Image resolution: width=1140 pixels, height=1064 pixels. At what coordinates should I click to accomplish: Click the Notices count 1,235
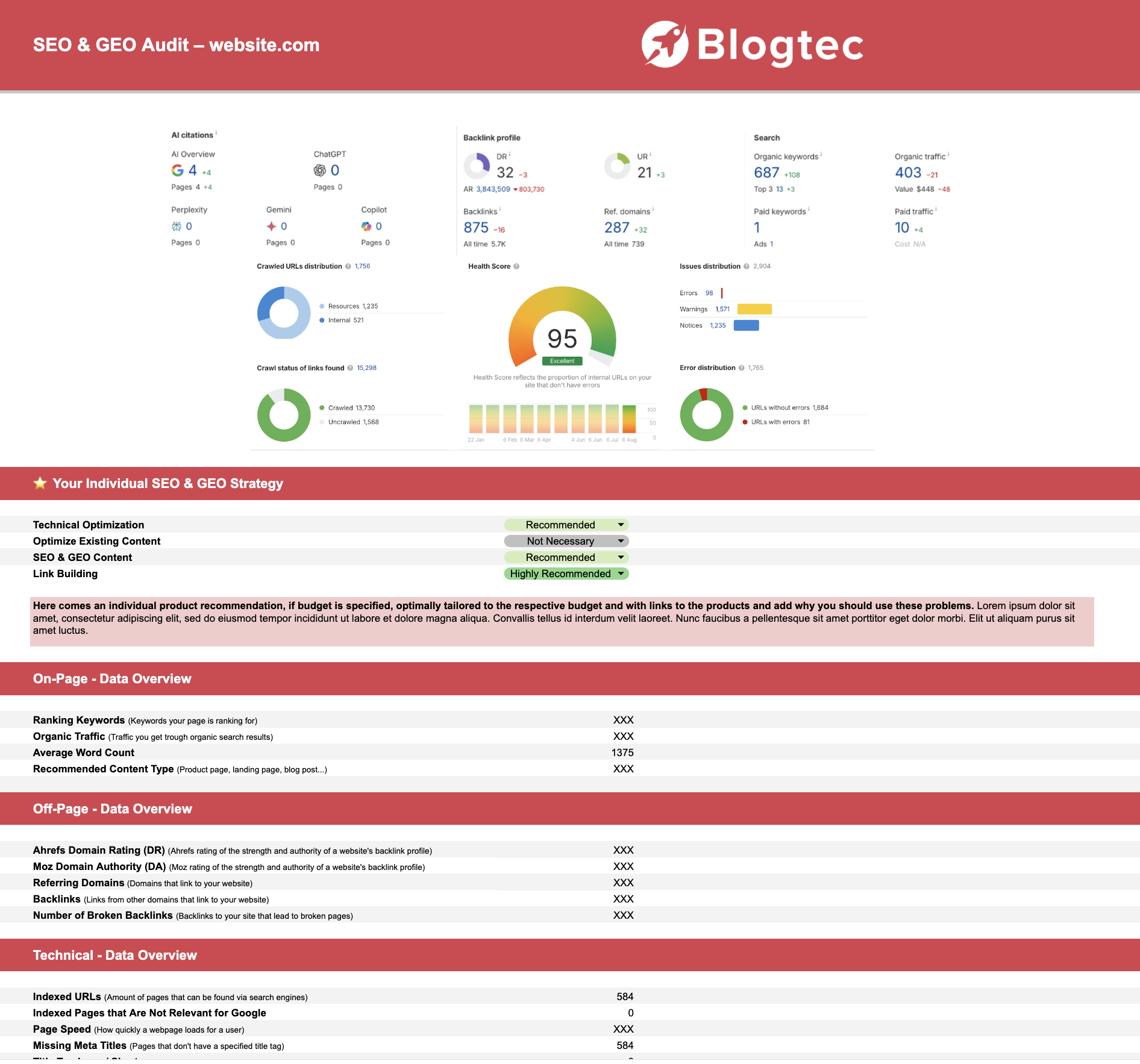(x=718, y=326)
